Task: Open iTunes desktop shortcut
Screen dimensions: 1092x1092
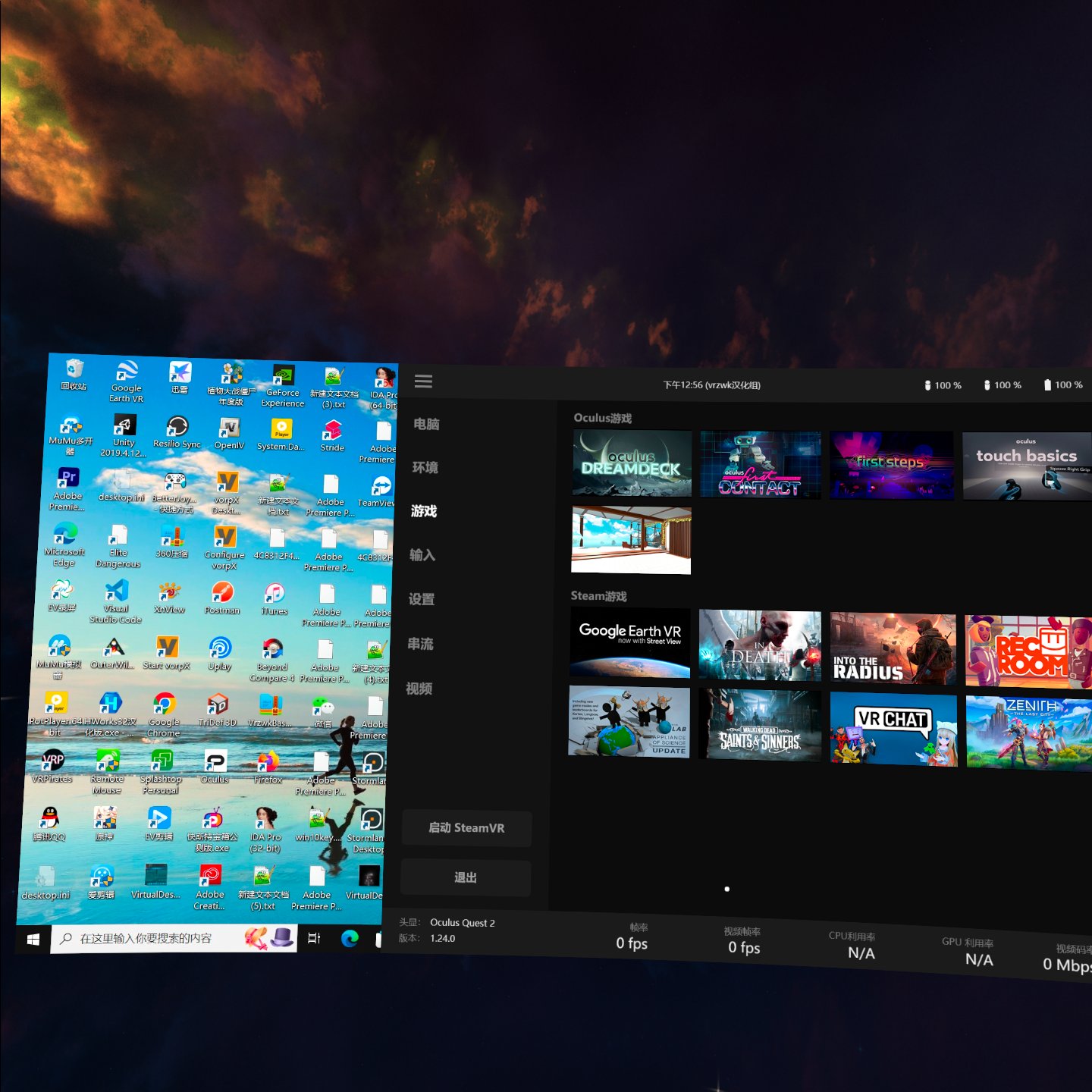Action: [275, 595]
